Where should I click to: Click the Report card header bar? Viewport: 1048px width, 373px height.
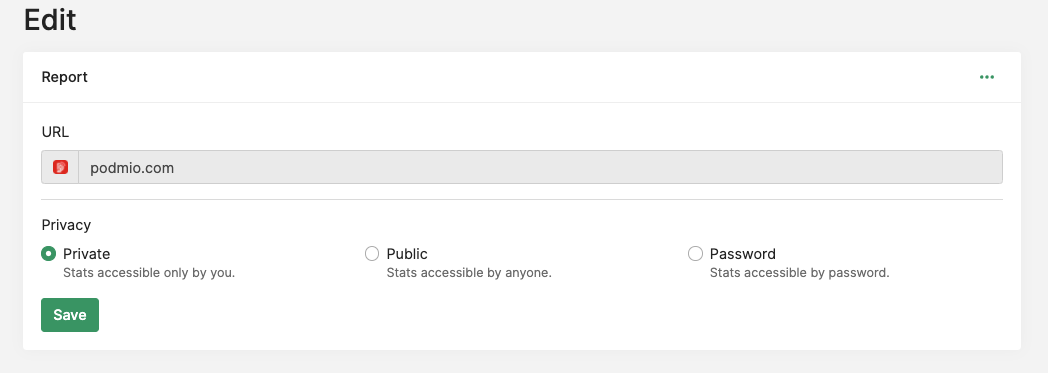click(522, 77)
